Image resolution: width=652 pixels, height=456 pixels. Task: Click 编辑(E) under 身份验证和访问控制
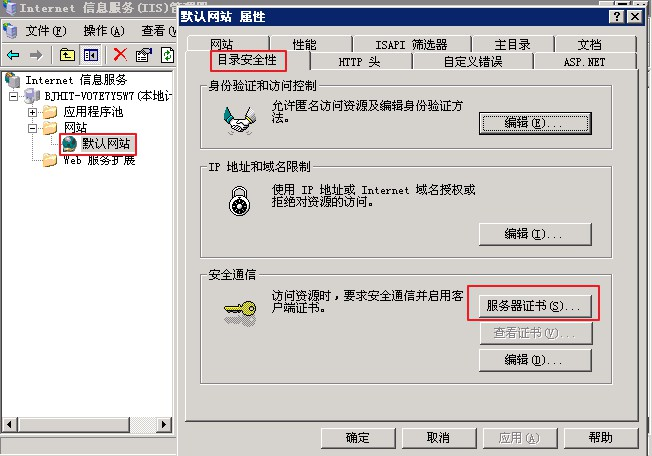point(535,123)
